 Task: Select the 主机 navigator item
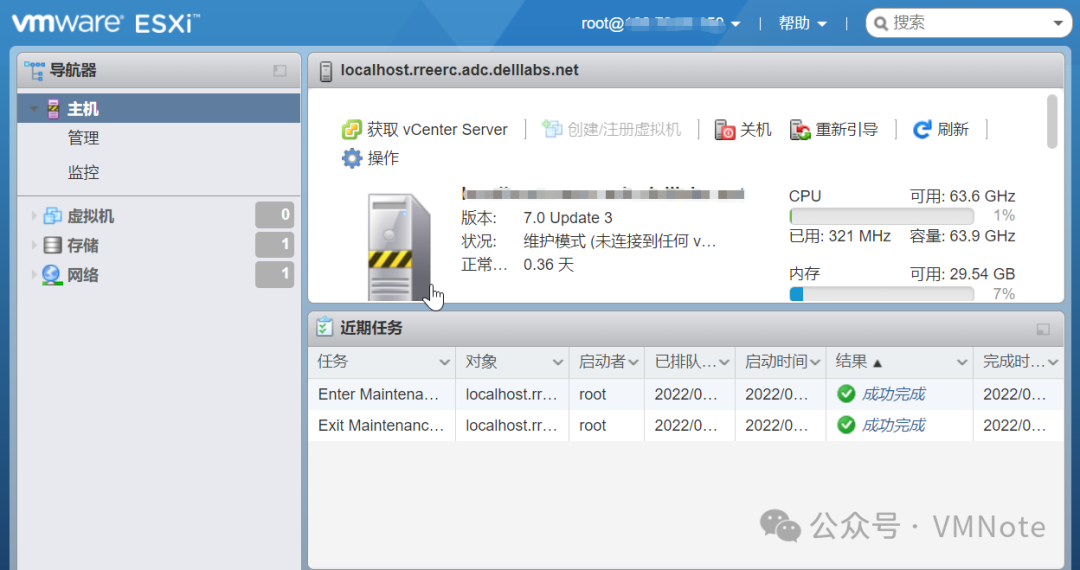point(159,109)
